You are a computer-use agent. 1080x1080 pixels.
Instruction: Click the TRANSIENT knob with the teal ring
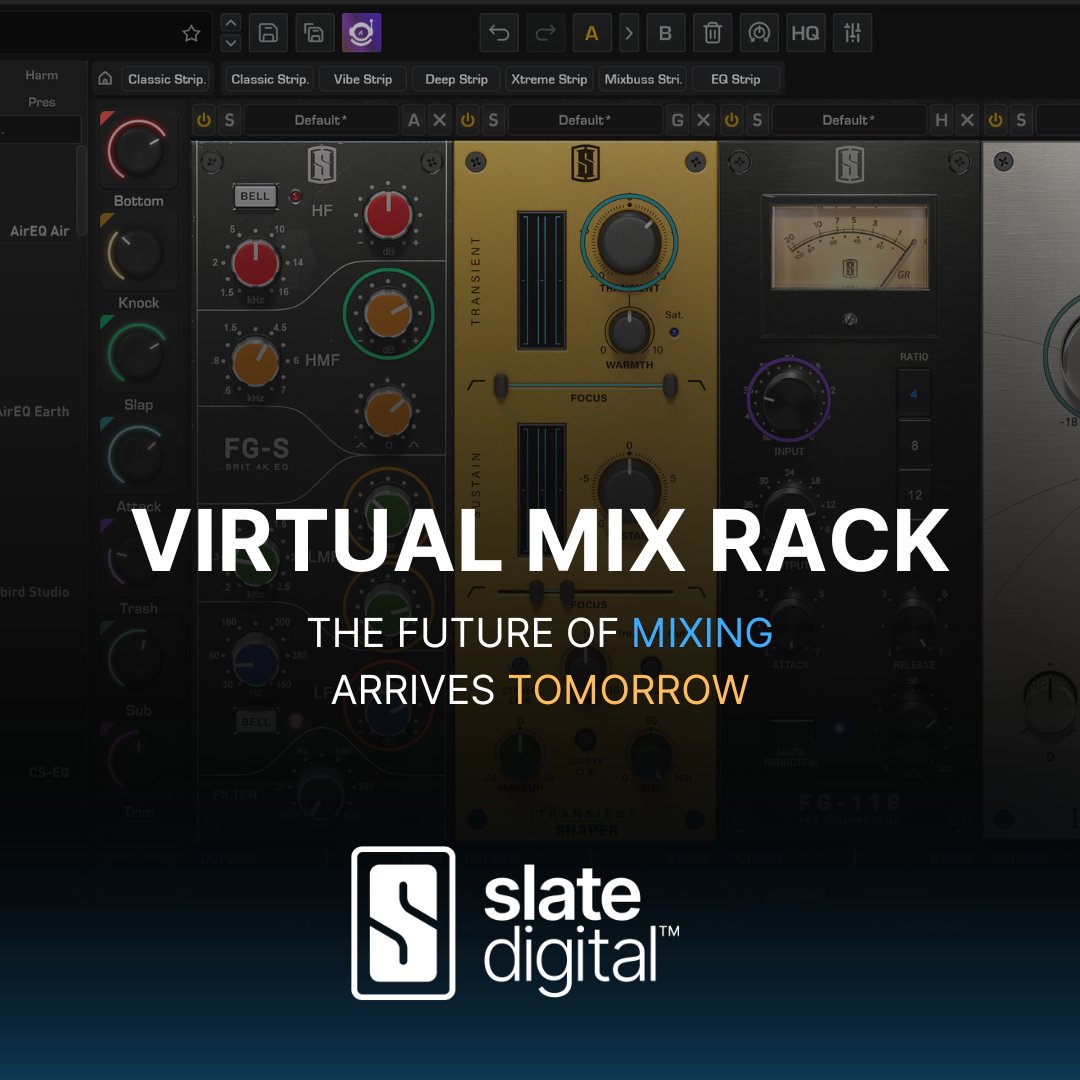pyautogui.click(x=629, y=242)
